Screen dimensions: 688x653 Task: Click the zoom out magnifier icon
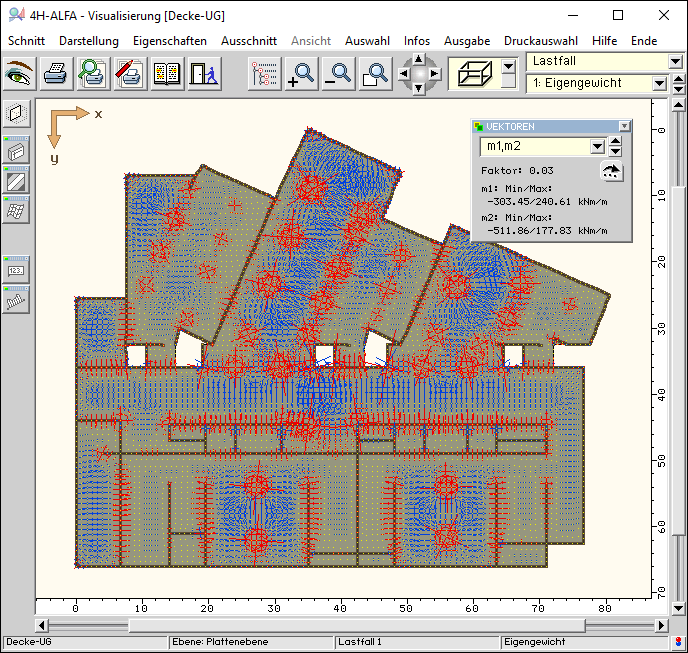click(x=338, y=74)
